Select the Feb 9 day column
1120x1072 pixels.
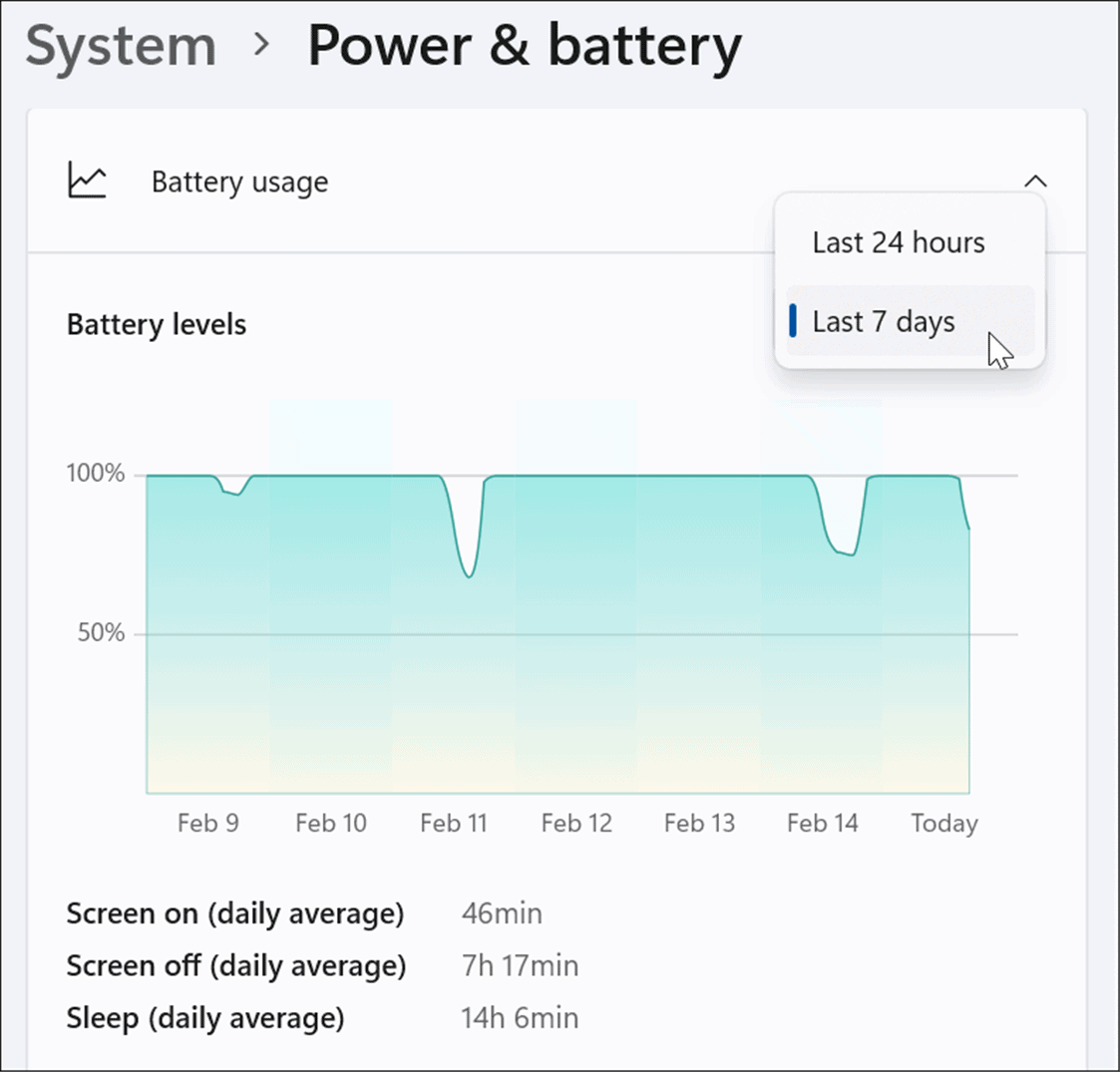tap(207, 596)
